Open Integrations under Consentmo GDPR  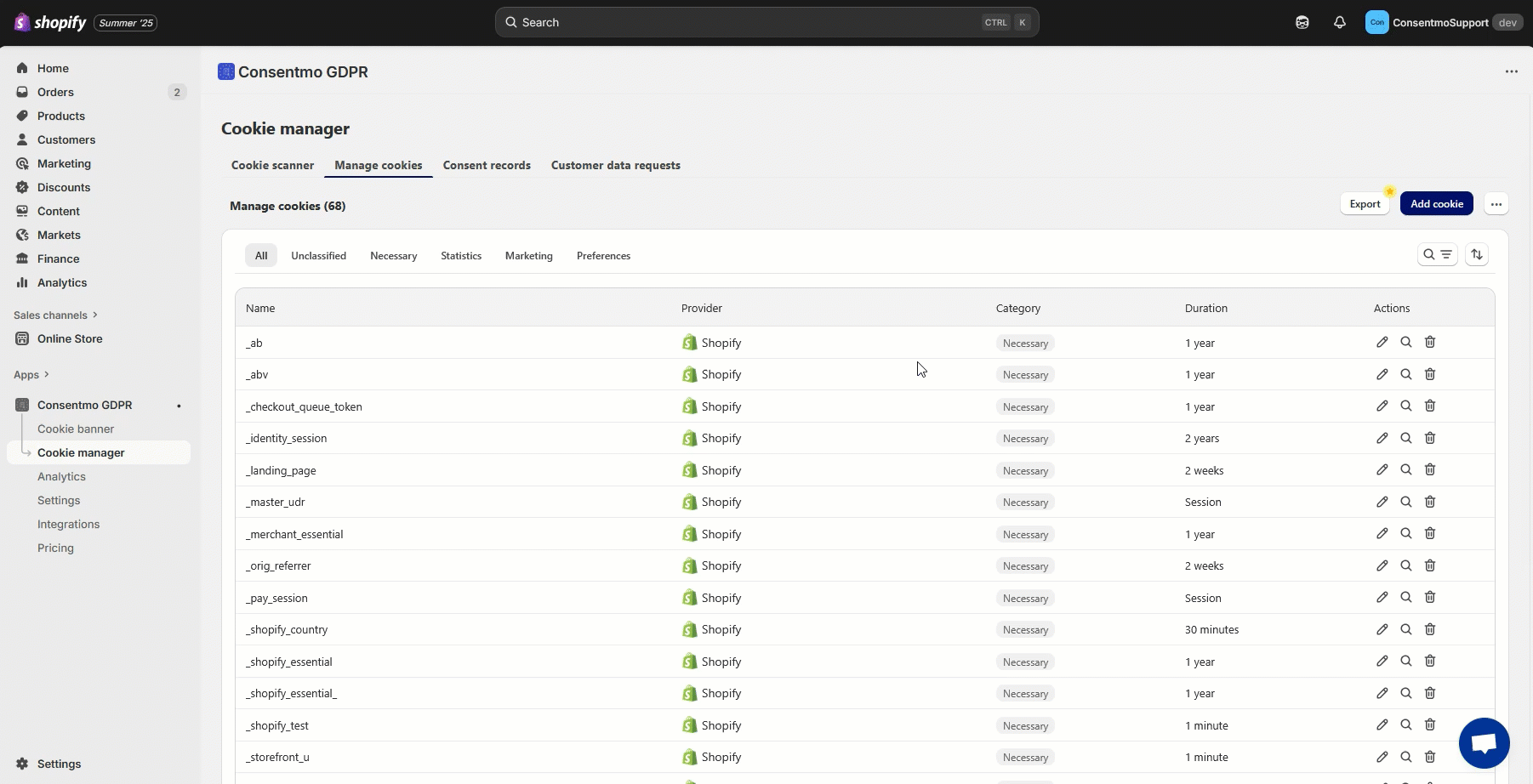coord(68,524)
